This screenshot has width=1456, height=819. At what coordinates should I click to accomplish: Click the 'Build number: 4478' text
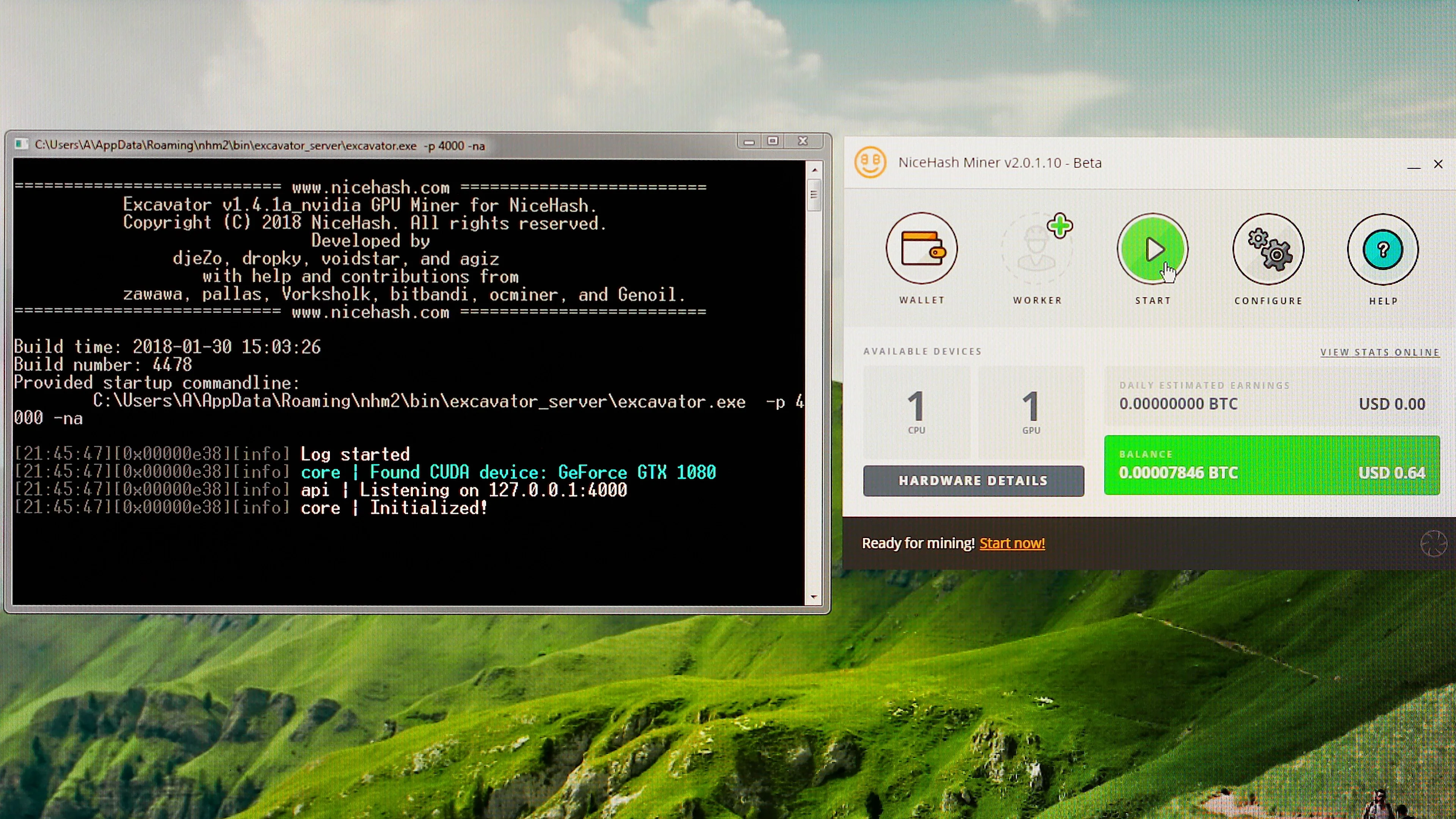(x=103, y=364)
